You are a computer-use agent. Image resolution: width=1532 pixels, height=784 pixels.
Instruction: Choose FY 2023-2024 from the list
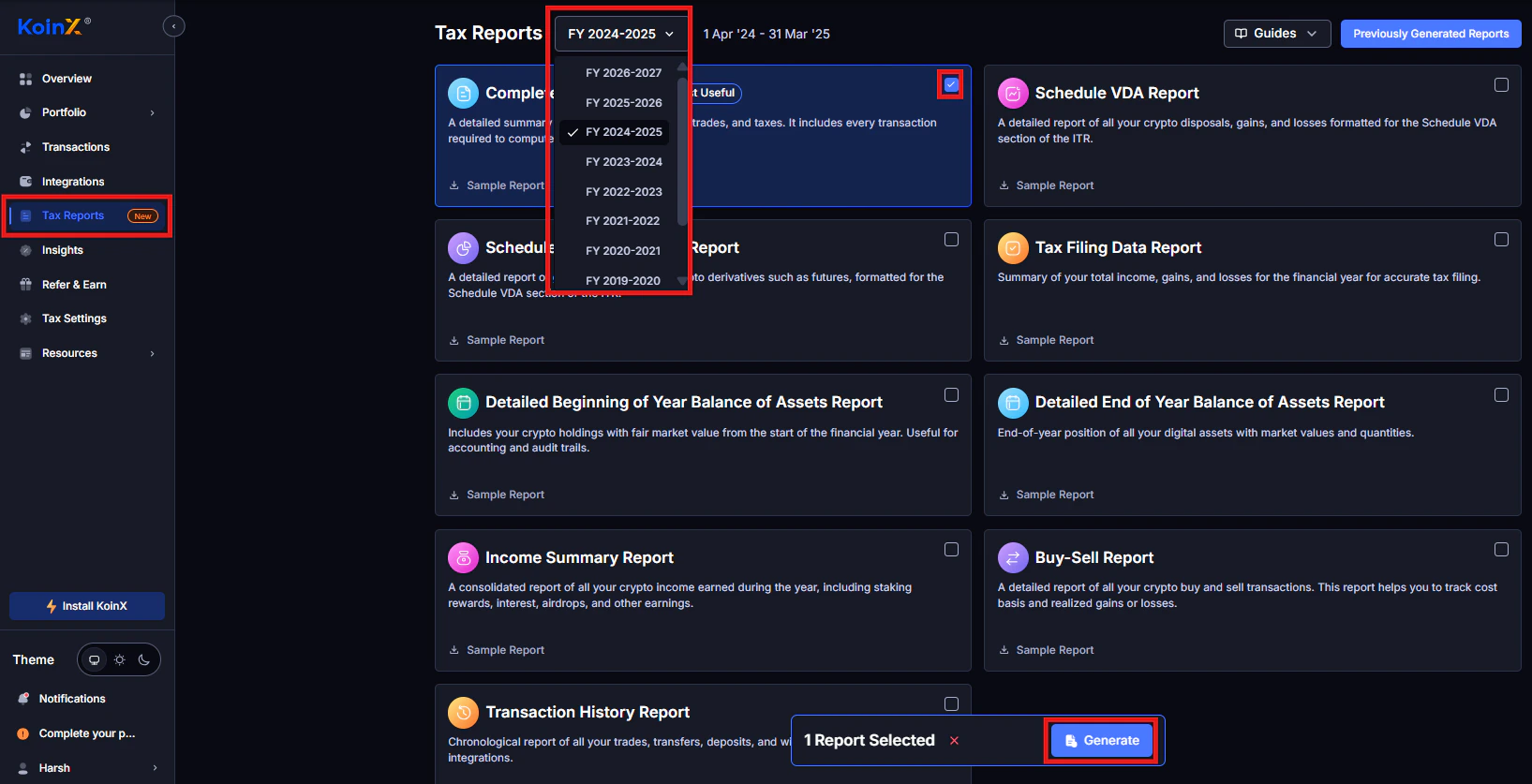pyautogui.click(x=623, y=162)
